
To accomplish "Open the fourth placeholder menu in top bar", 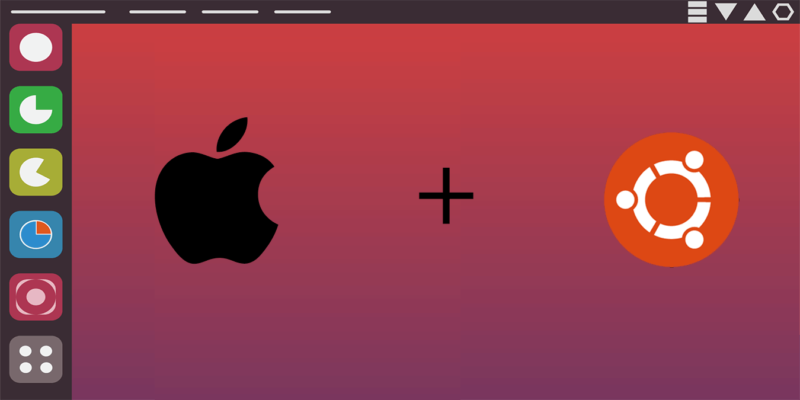I will pyautogui.click(x=303, y=12).
